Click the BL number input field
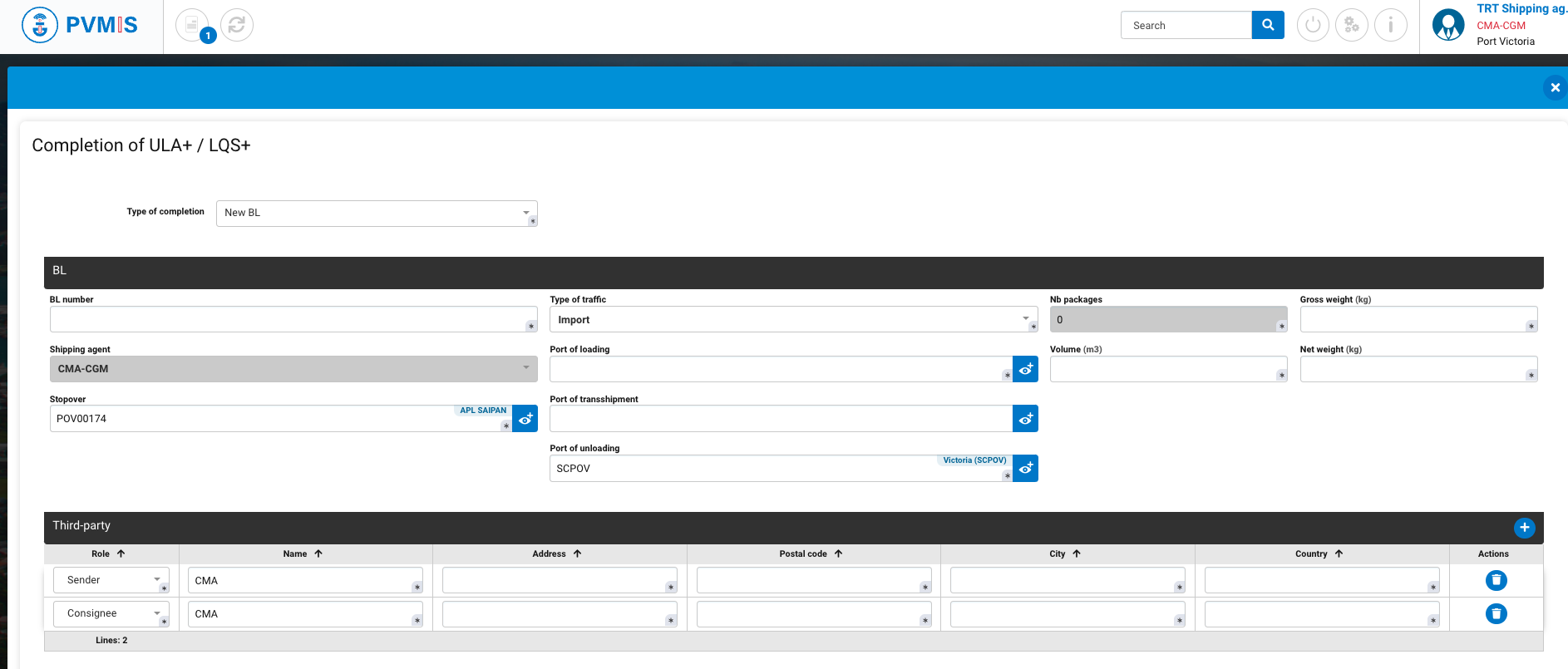 click(x=288, y=319)
